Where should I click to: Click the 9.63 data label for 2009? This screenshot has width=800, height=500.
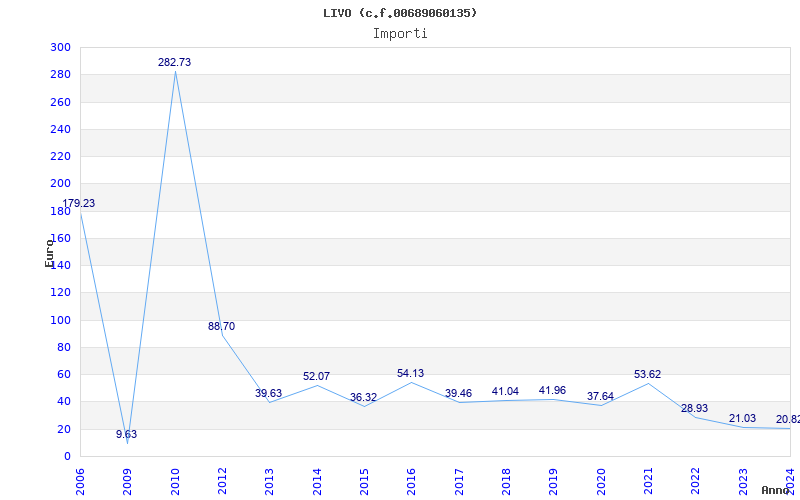[127, 434]
